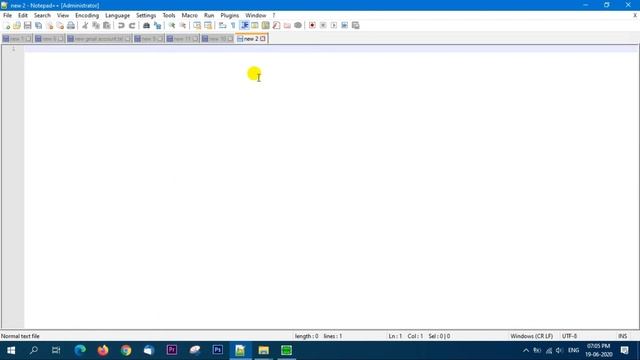The height and width of the screenshot is (360, 640).
Task: Launch Firefox from the taskbar
Action: pyautogui.click(x=103, y=350)
